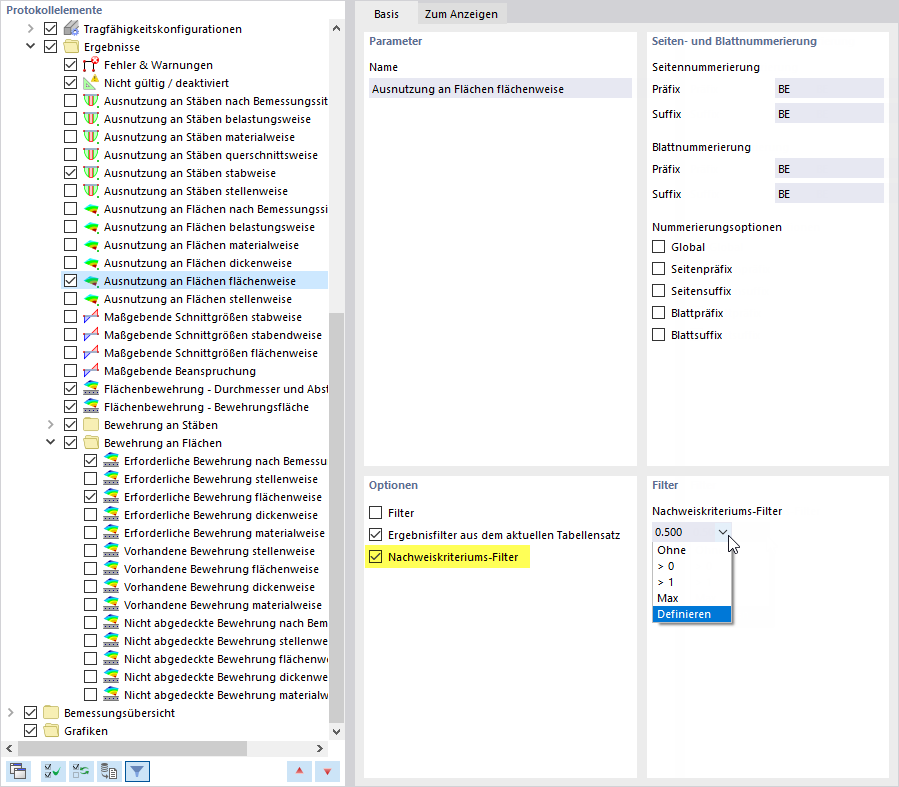Image resolution: width=899 pixels, height=787 pixels.
Task: Select Ohne in the filter dropdown list
Action: coord(692,550)
